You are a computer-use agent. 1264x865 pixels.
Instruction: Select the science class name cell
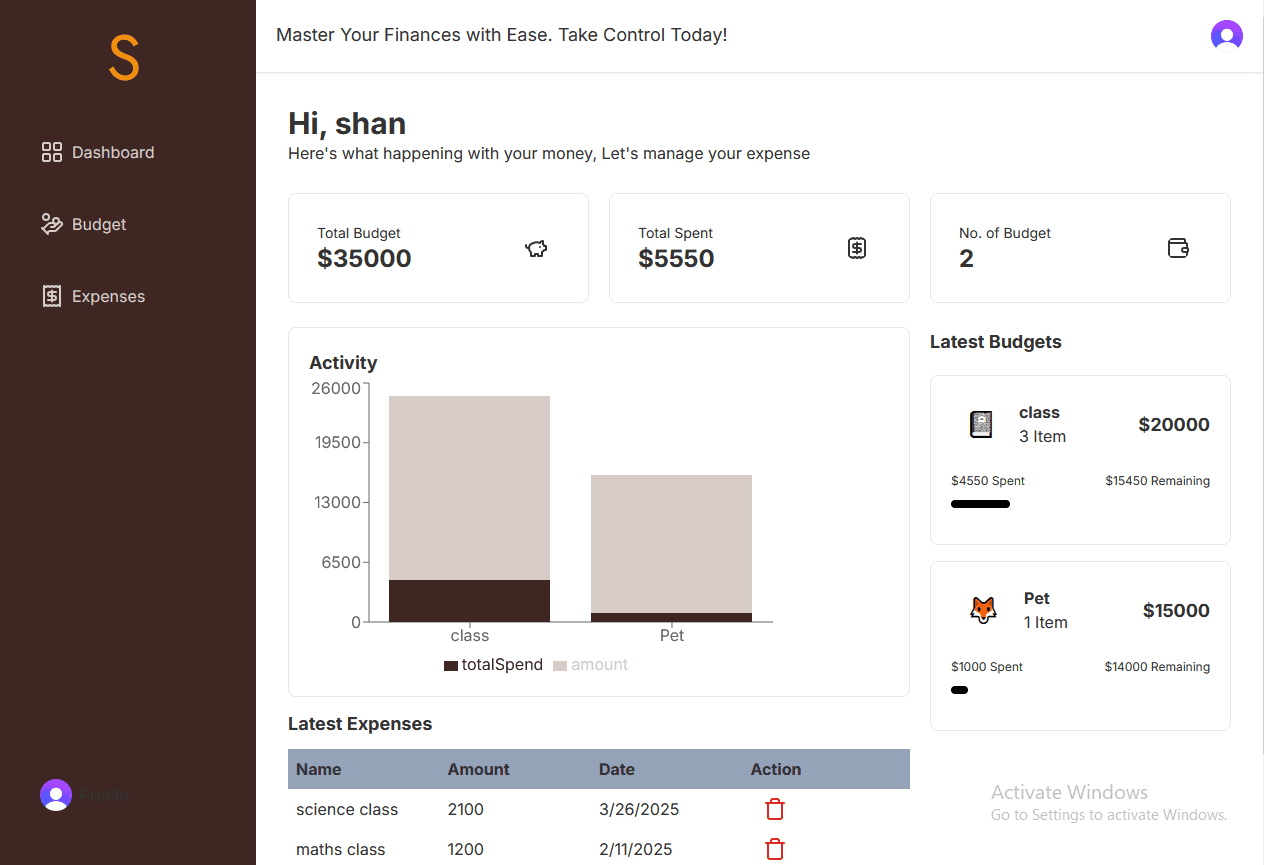click(x=347, y=809)
